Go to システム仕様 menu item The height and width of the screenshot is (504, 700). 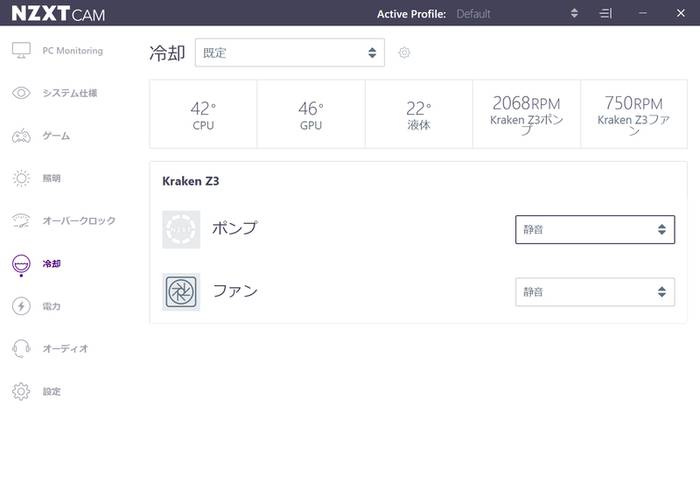[70, 93]
